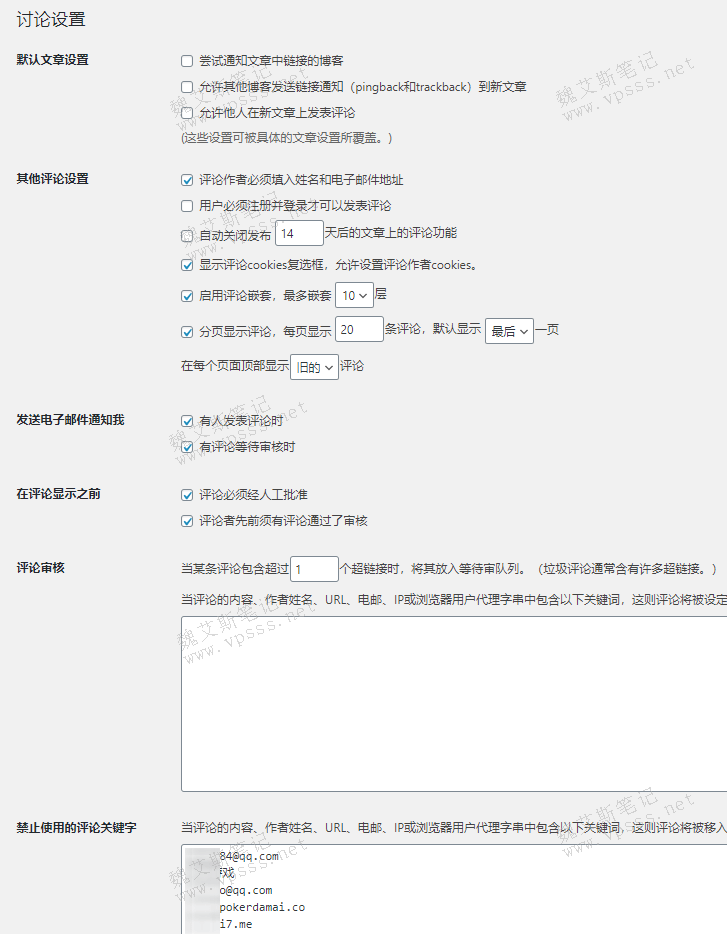Toggle 评论者先前须有评论通过了审核 checkbox
727x934 pixels.
coord(187,520)
